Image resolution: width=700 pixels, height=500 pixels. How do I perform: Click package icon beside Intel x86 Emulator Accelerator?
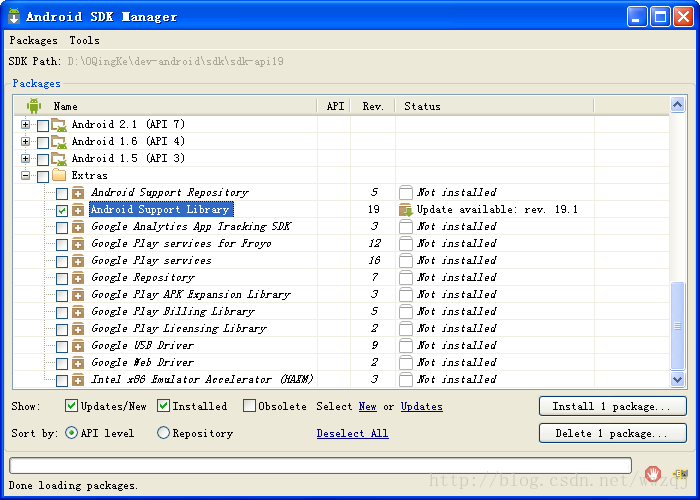pyautogui.click(x=78, y=379)
